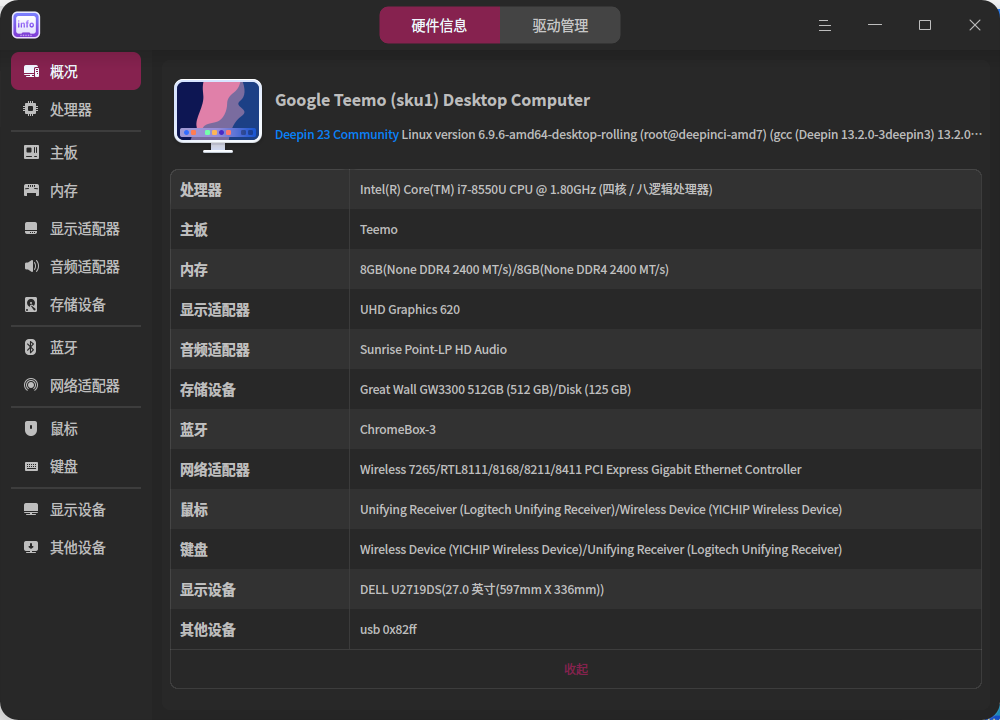Screen dimensions: 1000x720
Task: Click the 网络适配器 table row label
Action: click(215, 470)
